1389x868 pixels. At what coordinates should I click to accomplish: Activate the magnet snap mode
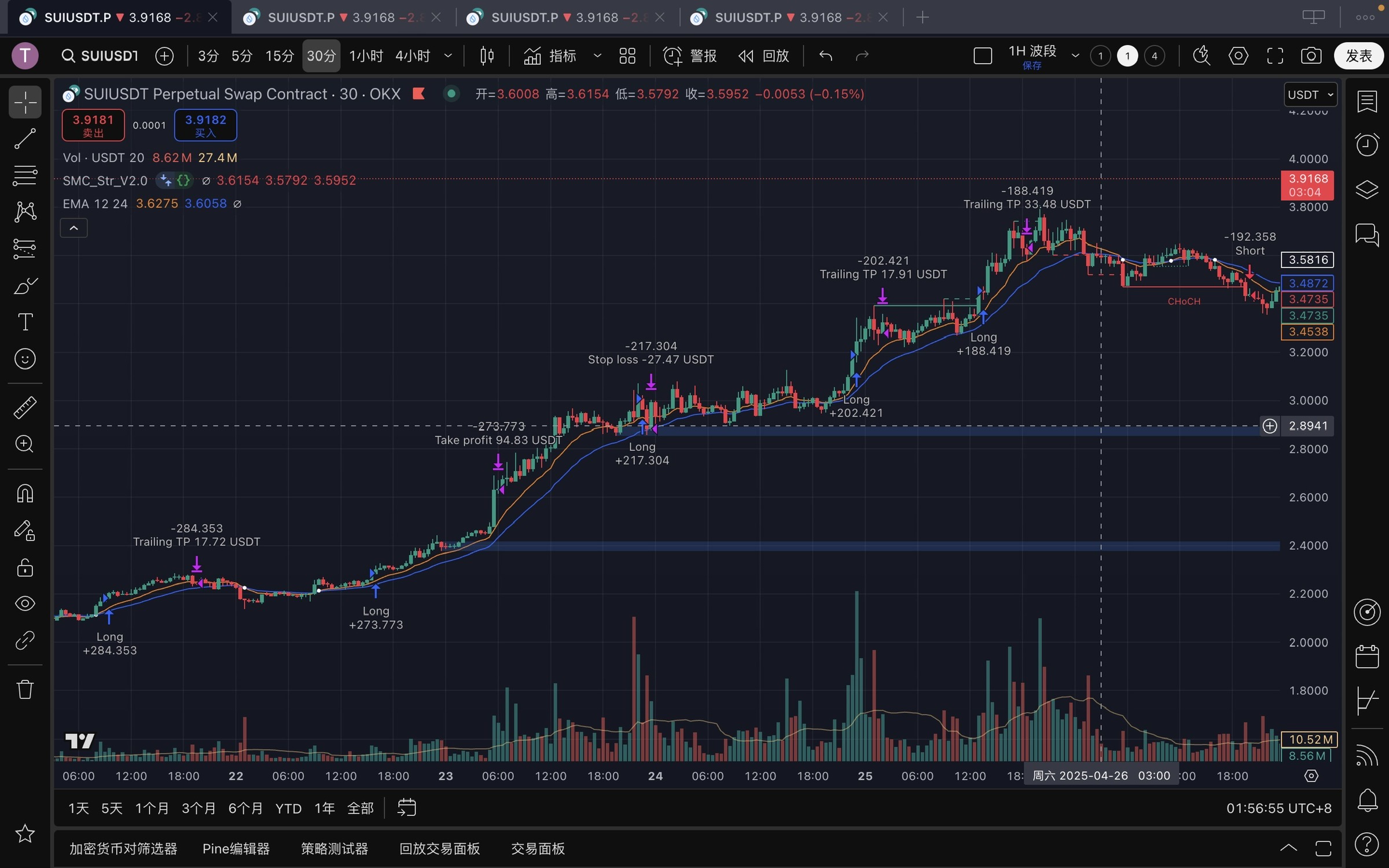(25, 493)
